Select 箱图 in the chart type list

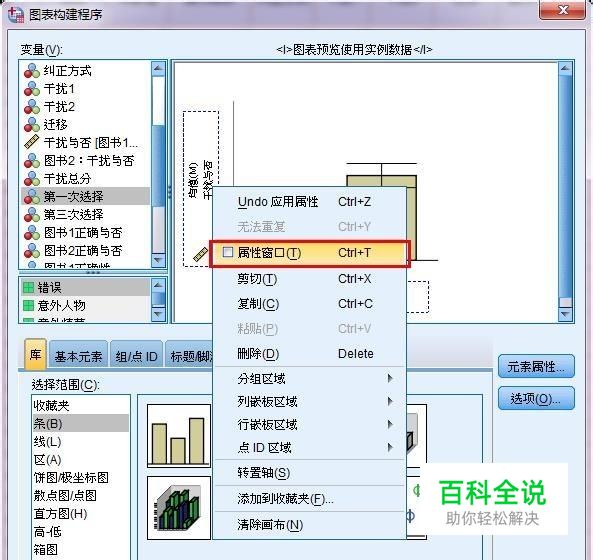(x=80, y=549)
